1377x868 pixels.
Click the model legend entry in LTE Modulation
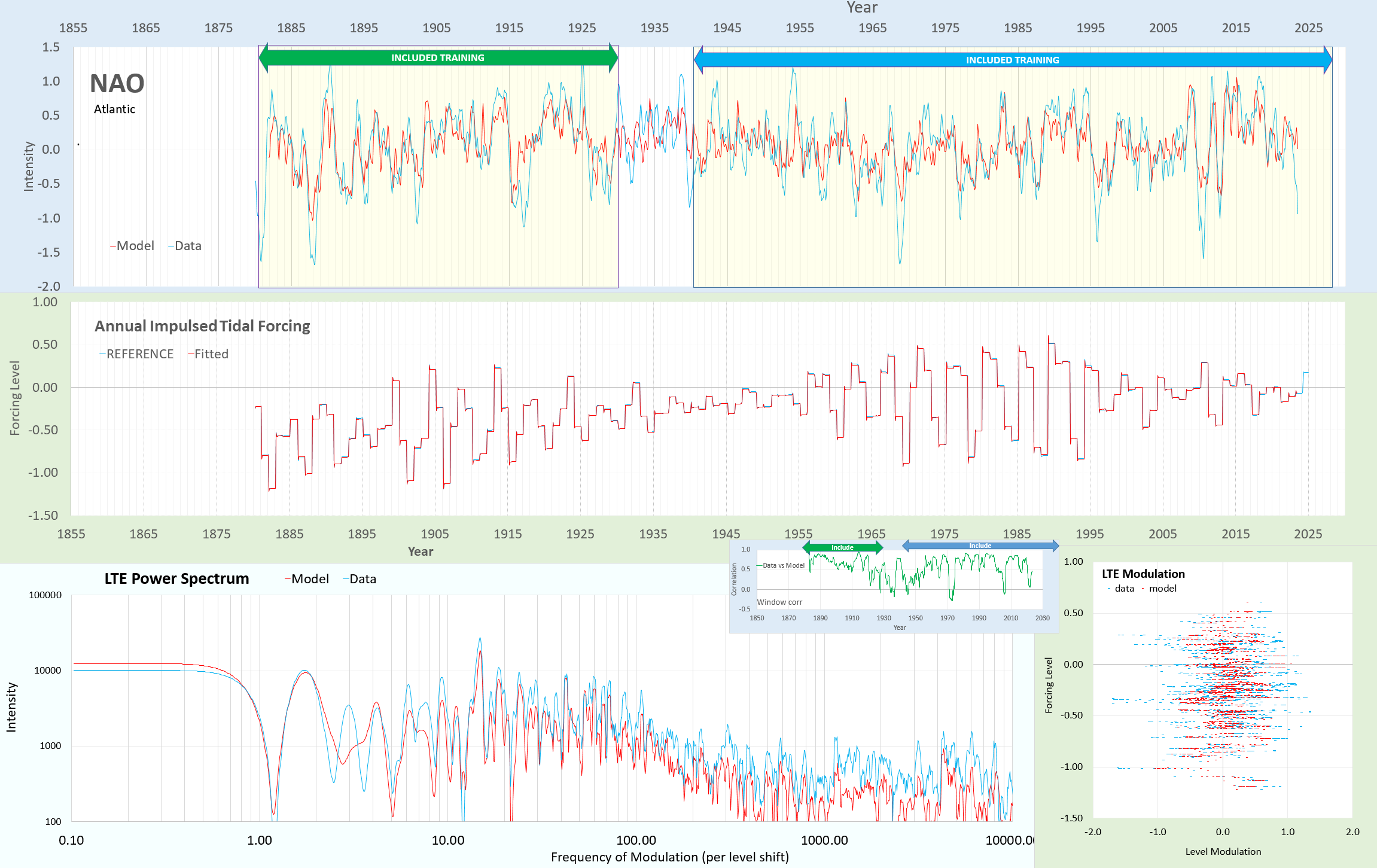click(x=1160, y=589)
